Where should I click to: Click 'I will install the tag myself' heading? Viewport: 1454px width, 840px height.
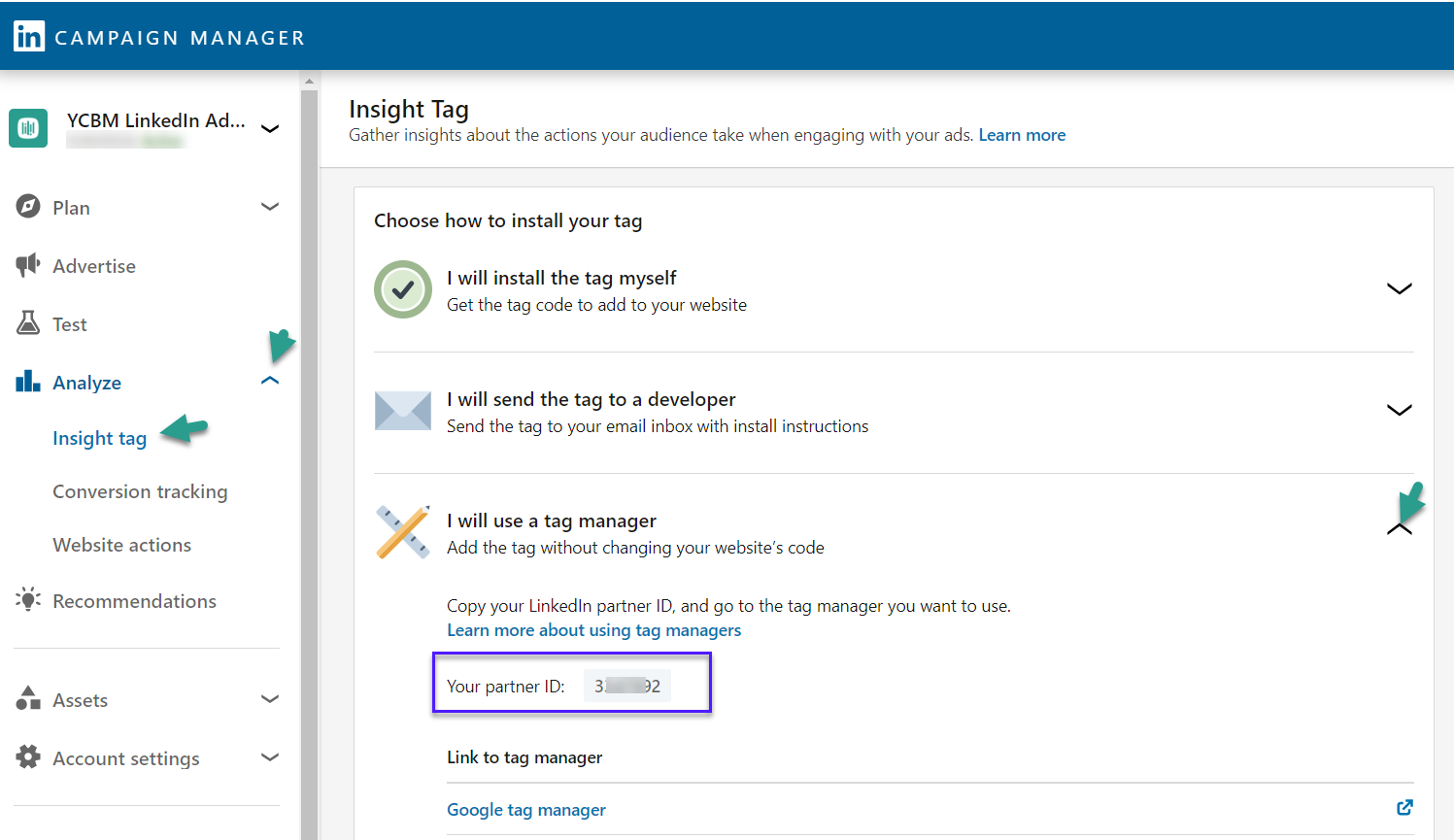pyautogui.click(x=561, y=278)
